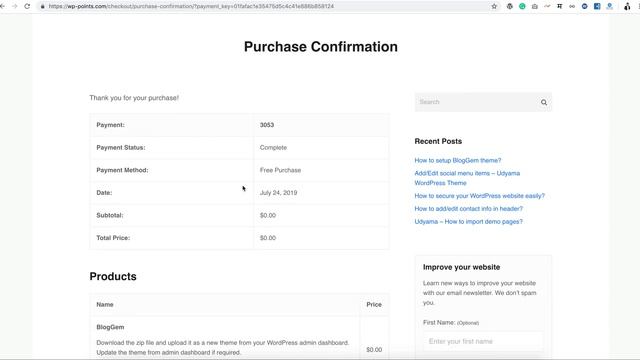Image resolution: width=640 pixels, height=360 pixels.
Task: Select the browser address bar URL
Action: pyautogui.click(x=191, y=6)
